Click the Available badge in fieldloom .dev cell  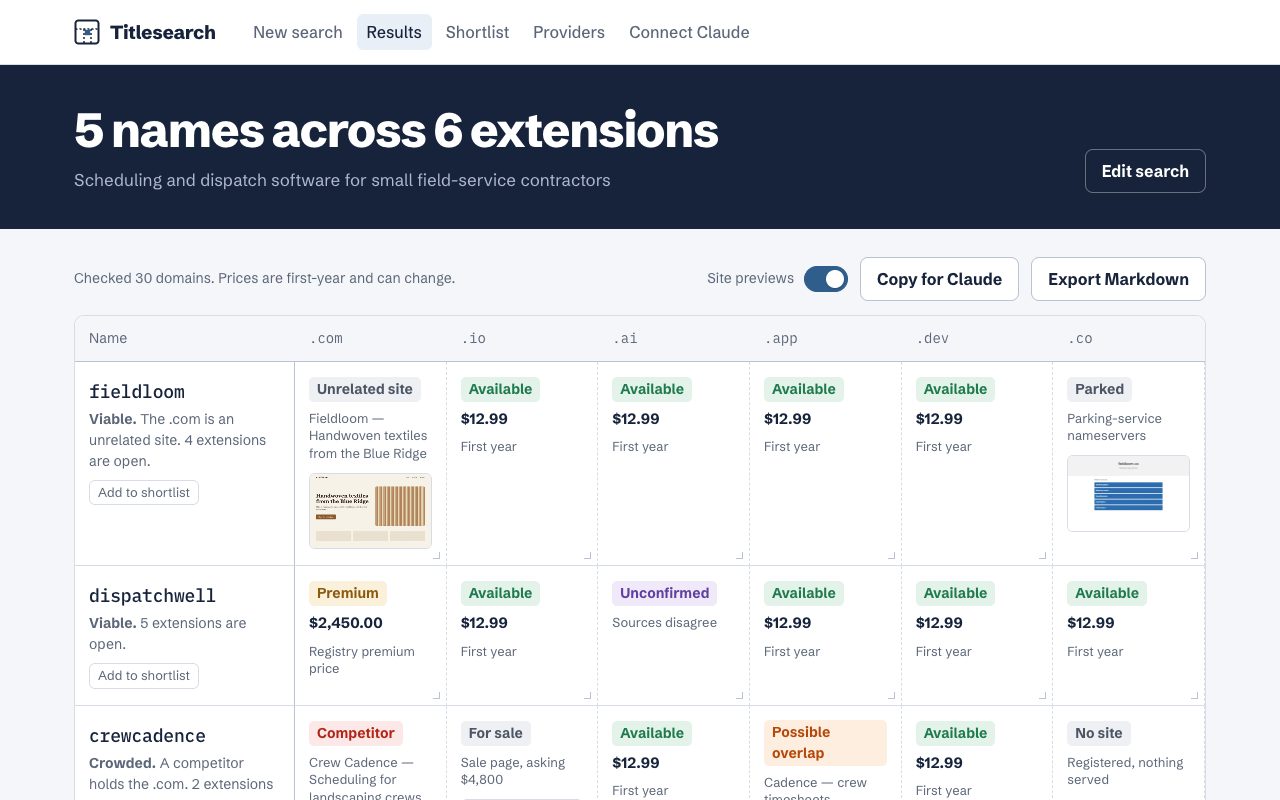(955, 389)
